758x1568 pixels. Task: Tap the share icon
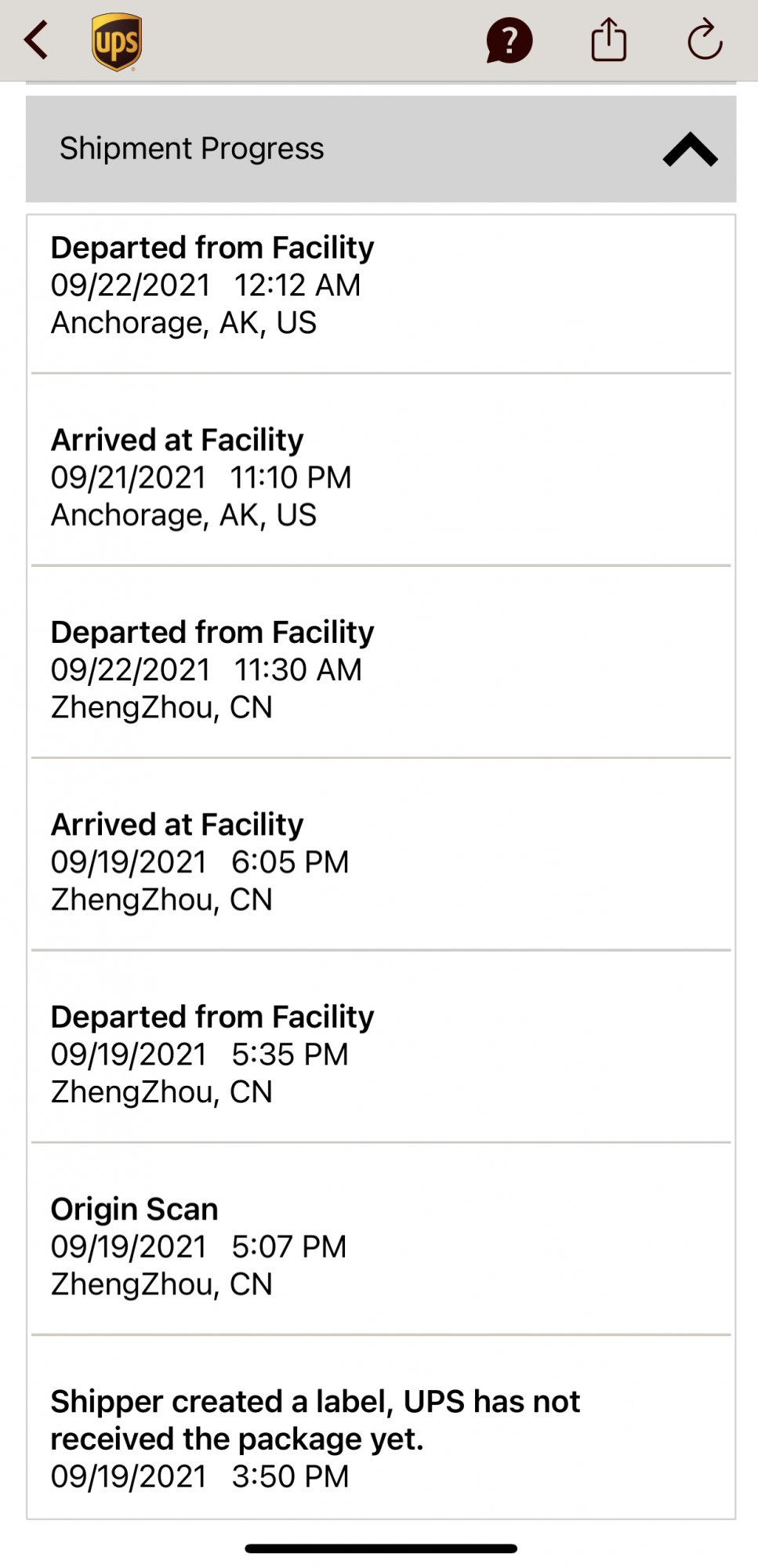tap(608, 40)
